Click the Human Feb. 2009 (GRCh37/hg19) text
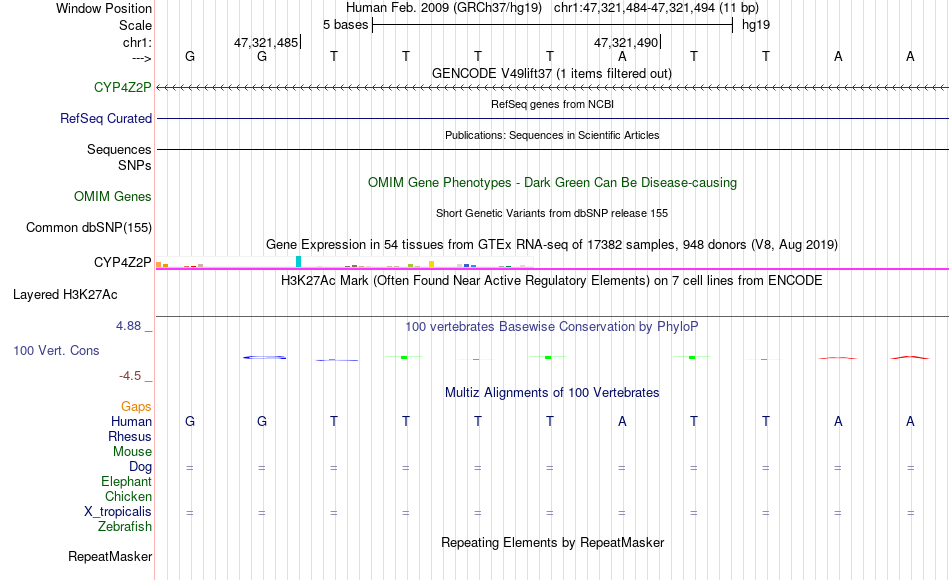Image resolution: width=950 pixels, height=580 pixels. click(446, 8)
